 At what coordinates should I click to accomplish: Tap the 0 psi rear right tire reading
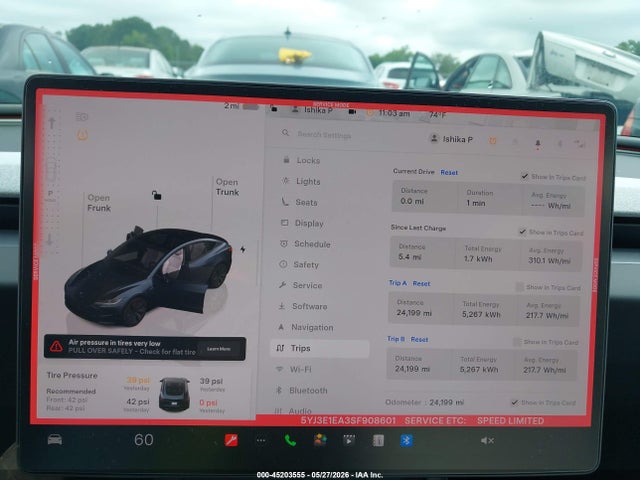point(208,403)
